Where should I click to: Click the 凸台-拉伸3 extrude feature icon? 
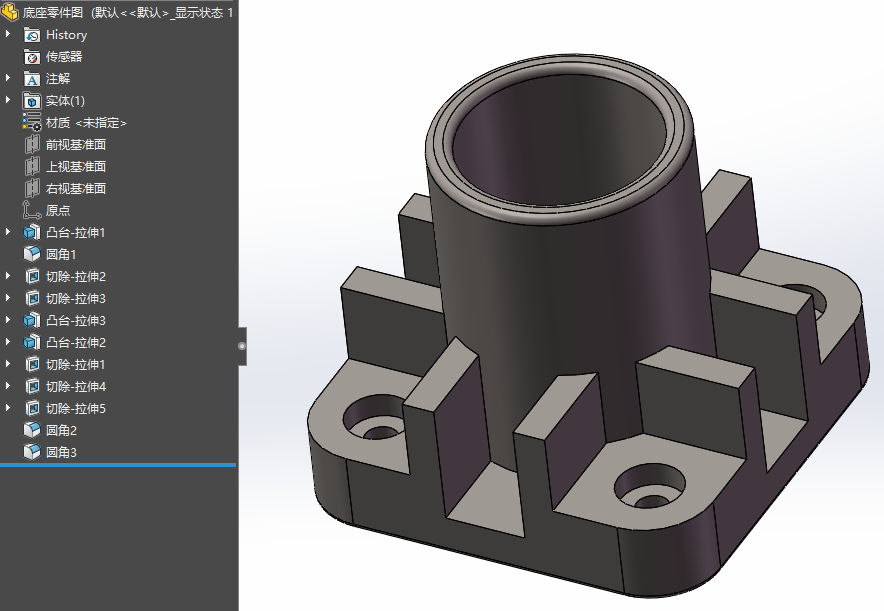tap(32, 320)
